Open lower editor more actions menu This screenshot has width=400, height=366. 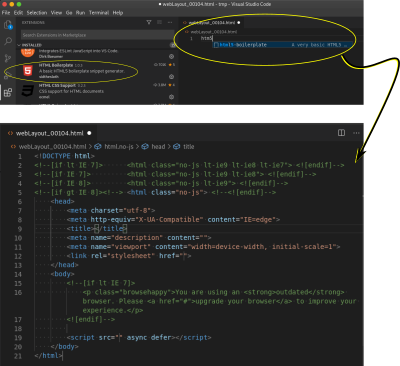[356, 133]
